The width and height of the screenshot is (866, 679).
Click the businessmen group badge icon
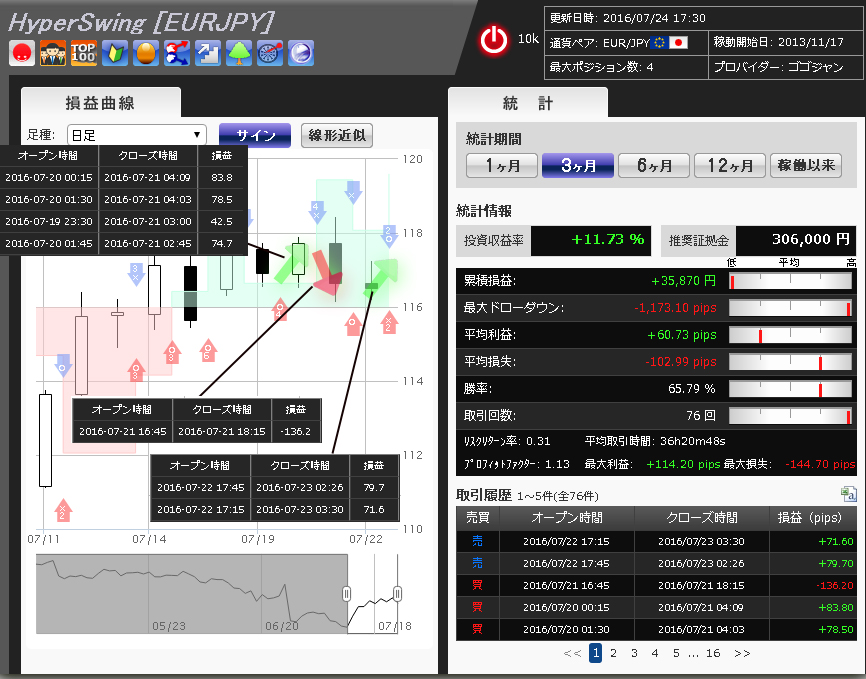(53, 53)
